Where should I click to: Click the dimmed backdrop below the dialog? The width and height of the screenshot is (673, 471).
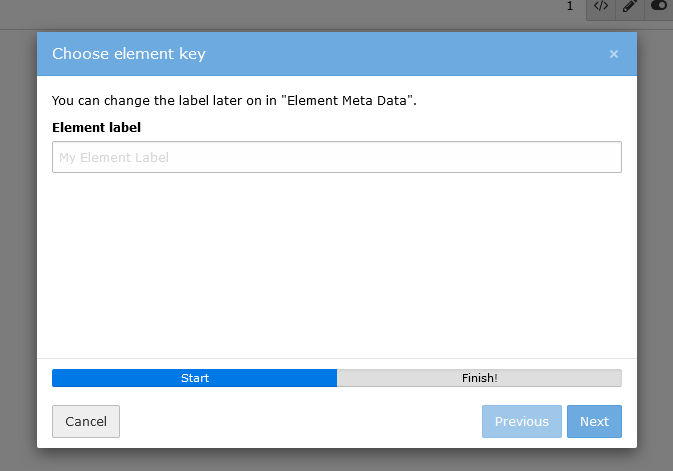pyautogui.click(x=337, y=460)
